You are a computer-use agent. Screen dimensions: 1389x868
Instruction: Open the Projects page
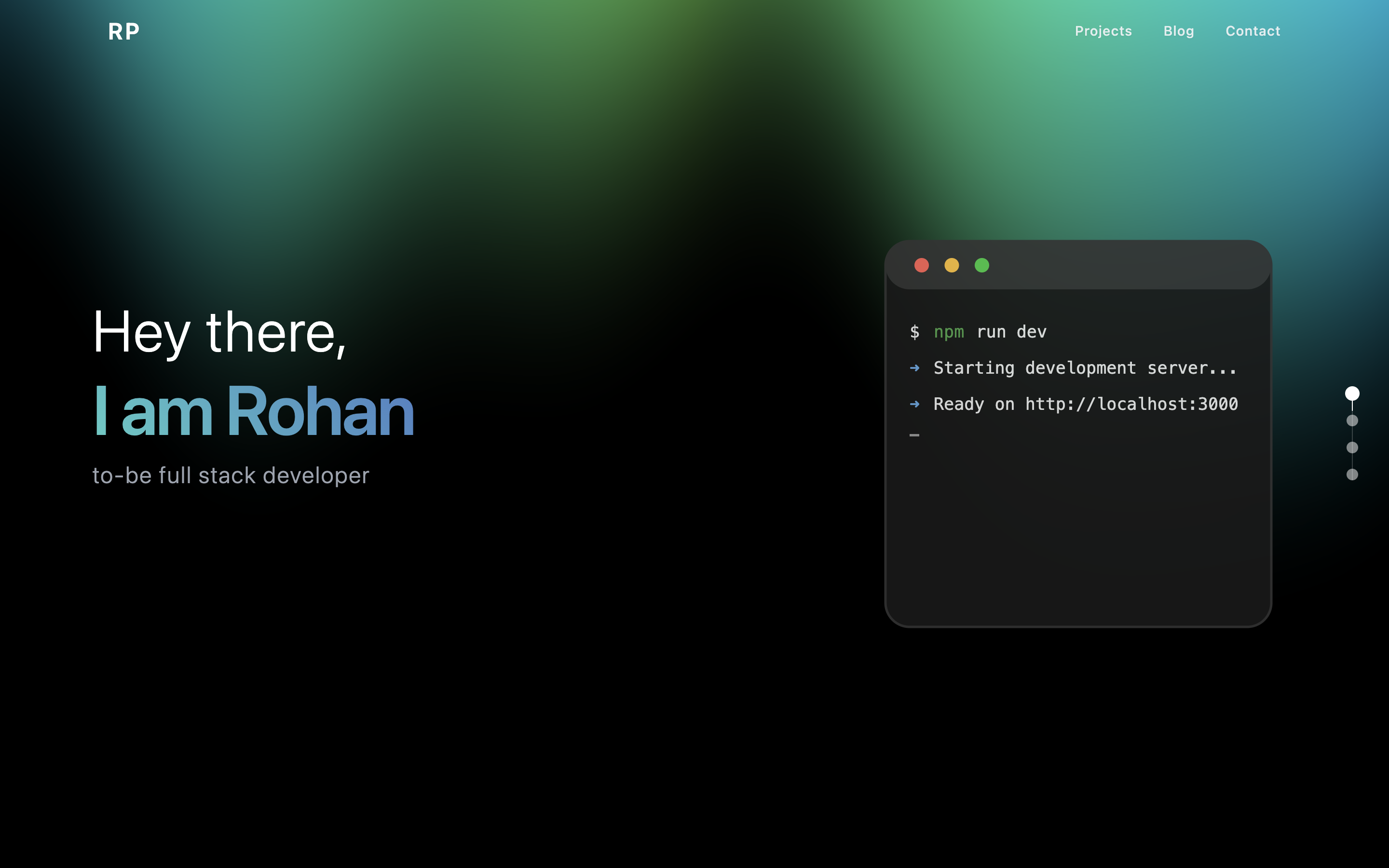tap(1103, 31)
